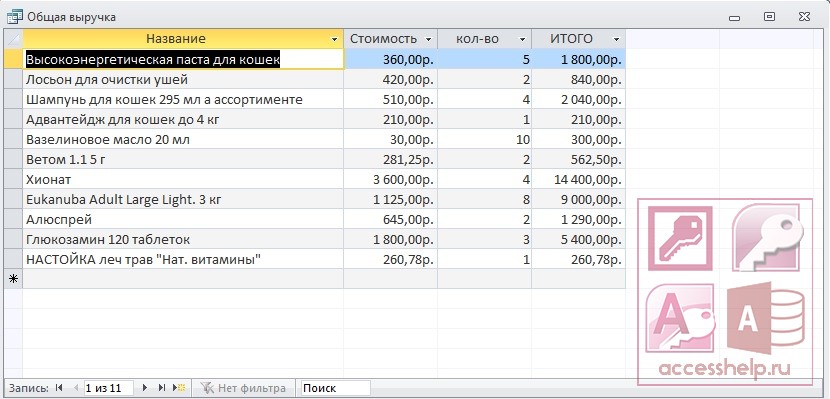Click cell Хионат in Название column
The width and height of the screenshot is (830, 399).
click(x=183, y=179)
